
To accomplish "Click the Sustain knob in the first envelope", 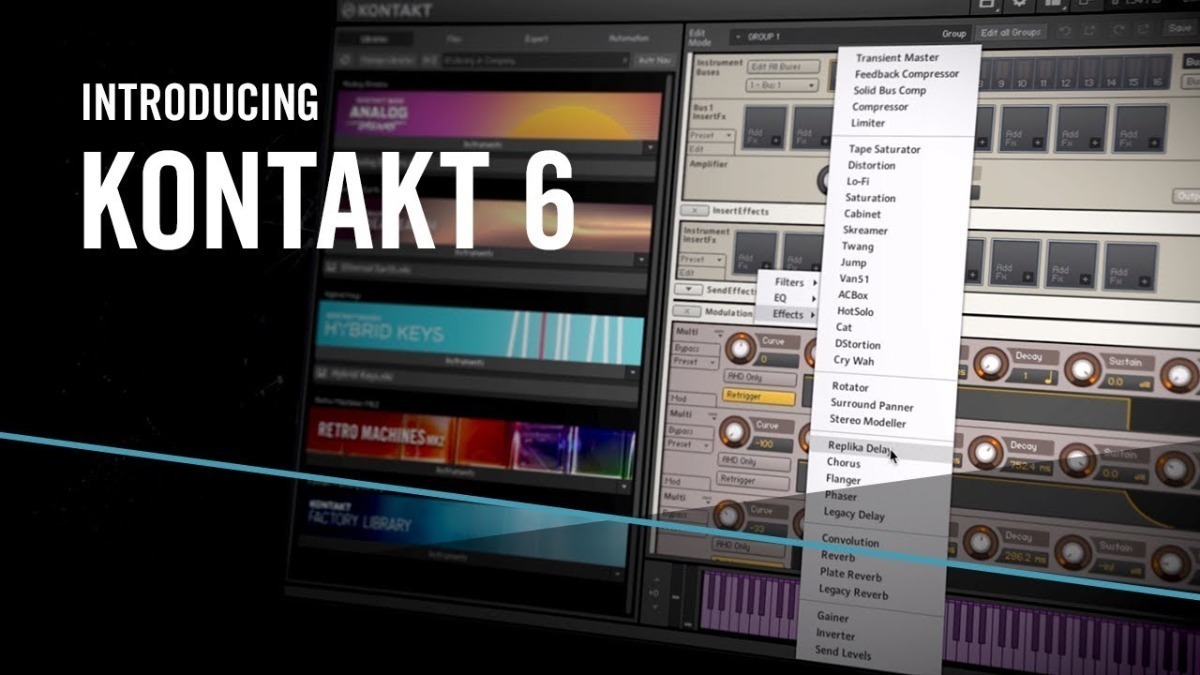I will click(1082, 370).
